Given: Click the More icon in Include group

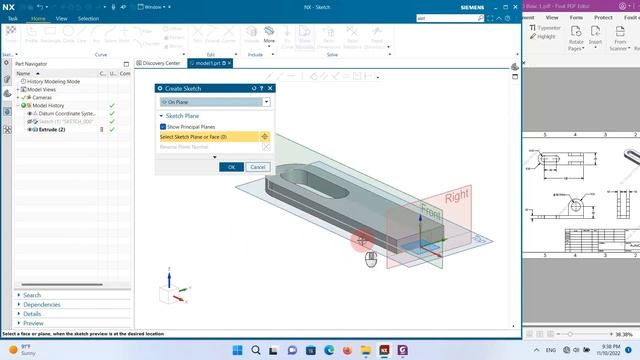Looking at the screenshot, I should [269, 31].
